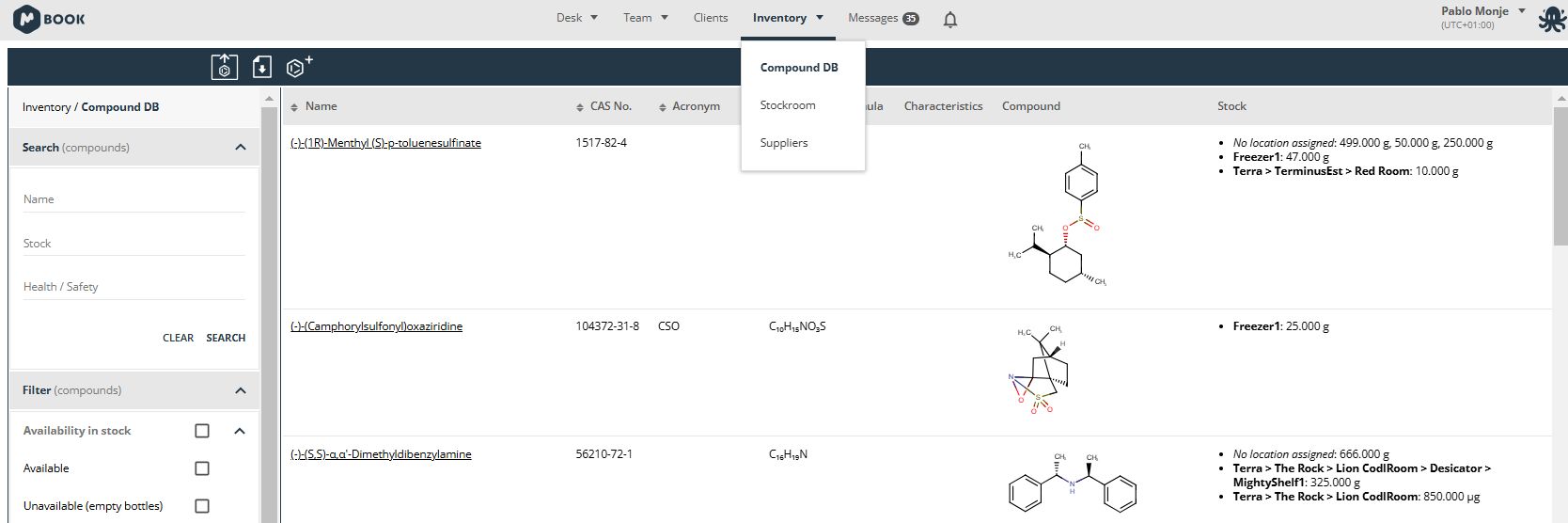Check the Available filter checkbox
Screen dimensions: 1568x523
pos(202,468)
